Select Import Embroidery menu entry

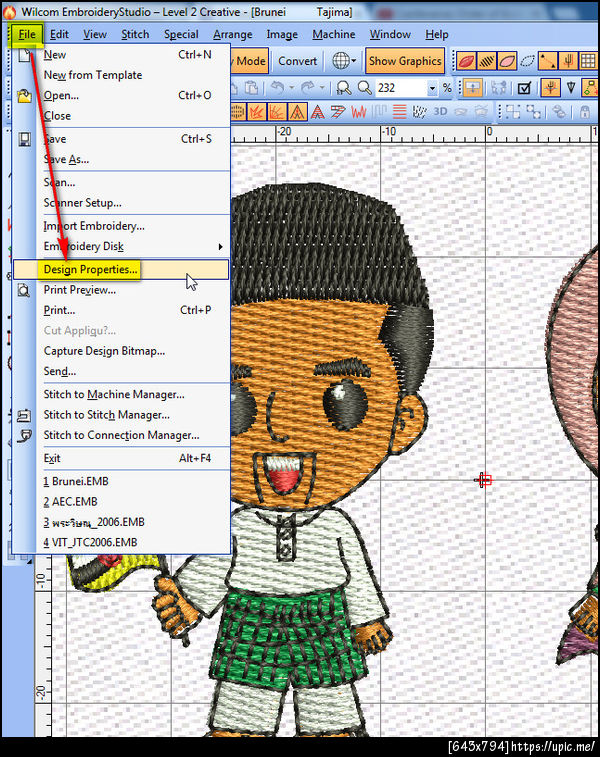click(x=121, y=226)
